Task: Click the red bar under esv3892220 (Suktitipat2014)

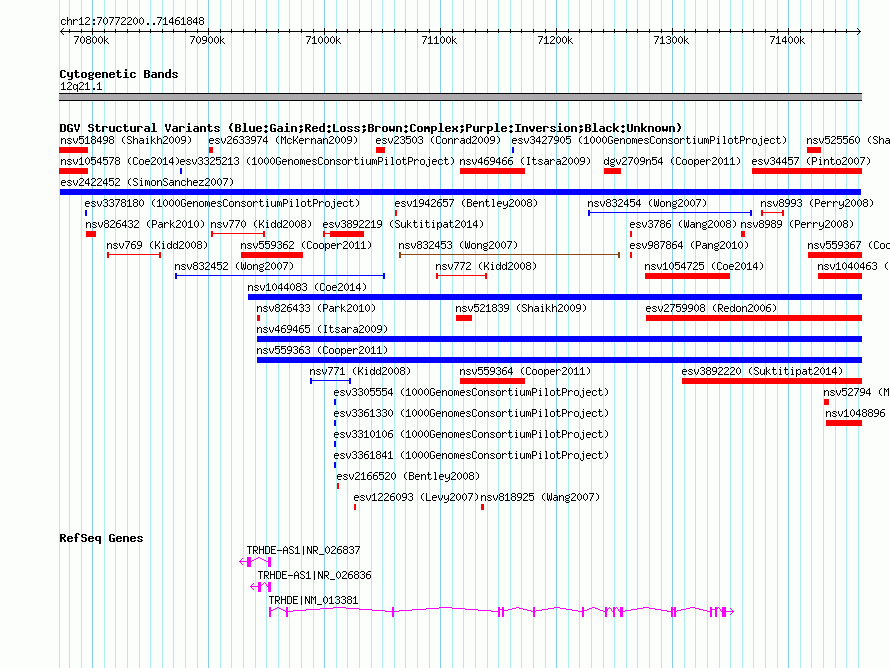Action: 772,381
